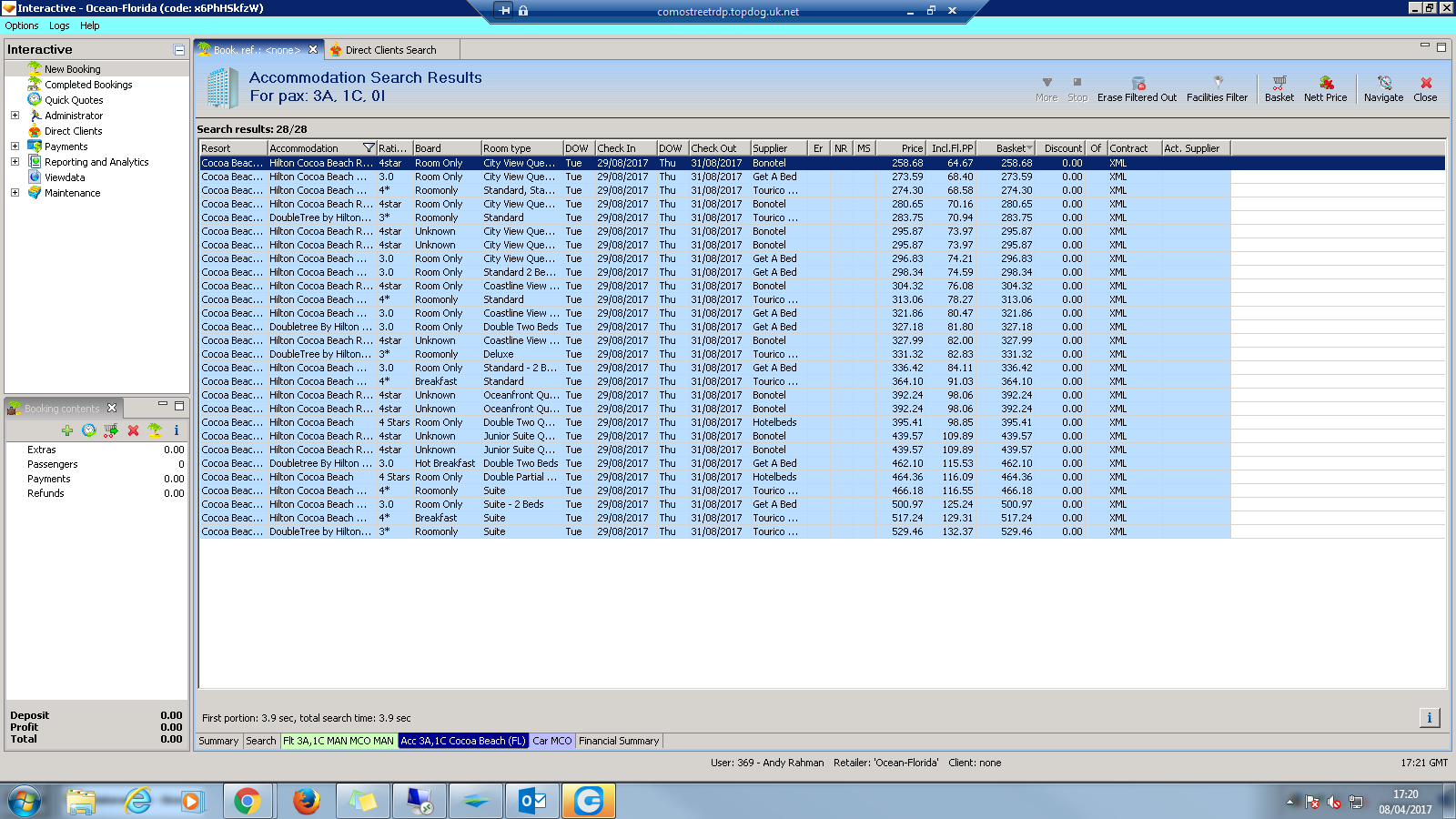Open the Help menu
The image size is (1456, 819).
89,25
